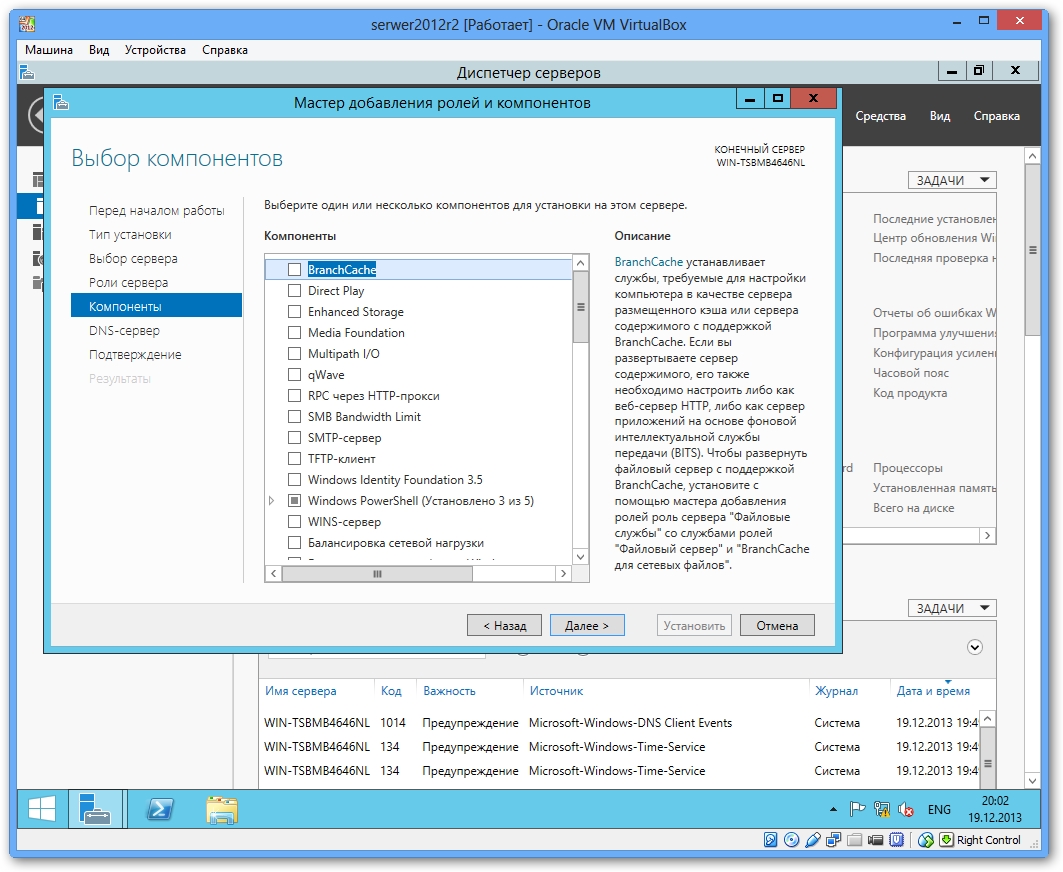This screenshot has height=872, width=1063.
Task: Click the VirtualBox shared folders indicator
Action: [x=854, y=840]
